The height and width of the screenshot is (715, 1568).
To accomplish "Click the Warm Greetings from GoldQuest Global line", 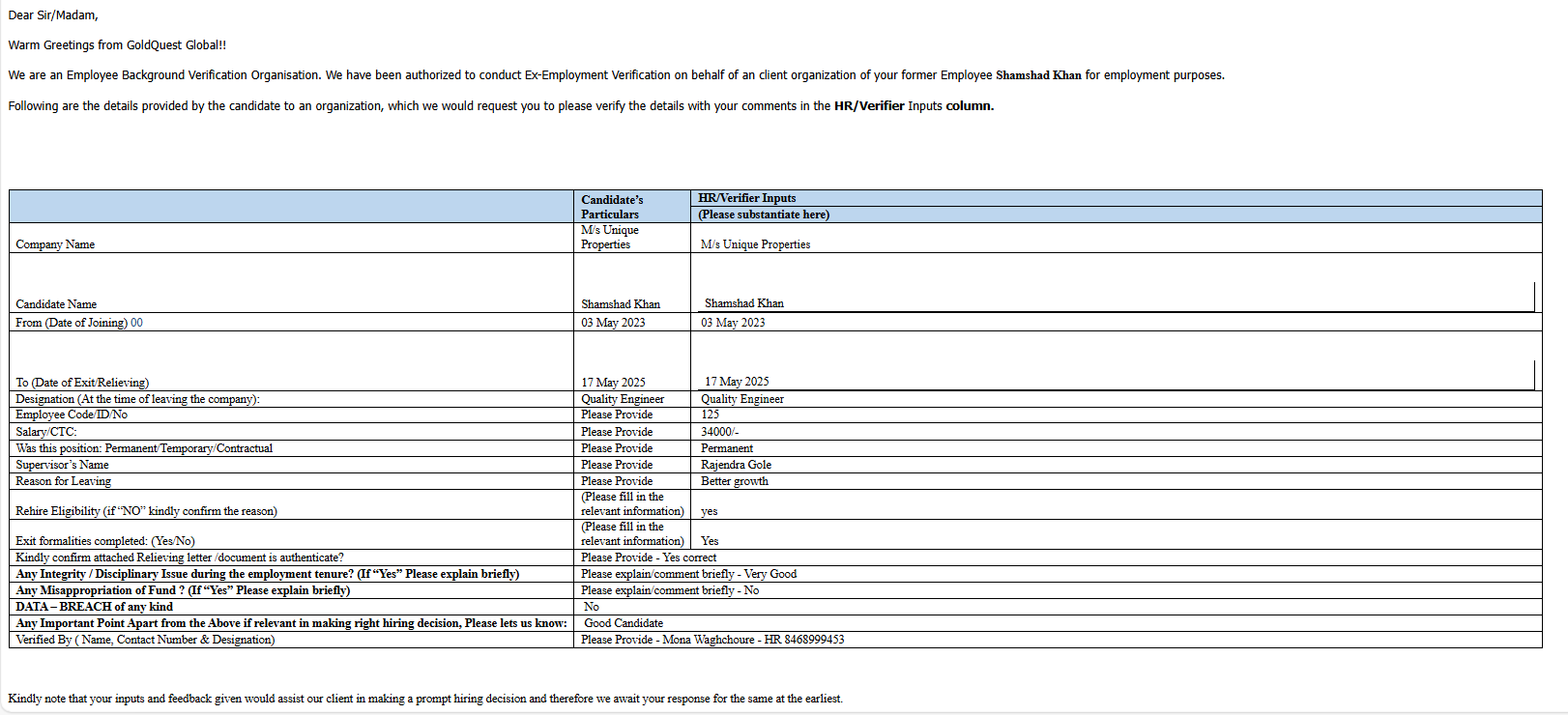I will tap(117, 45).
